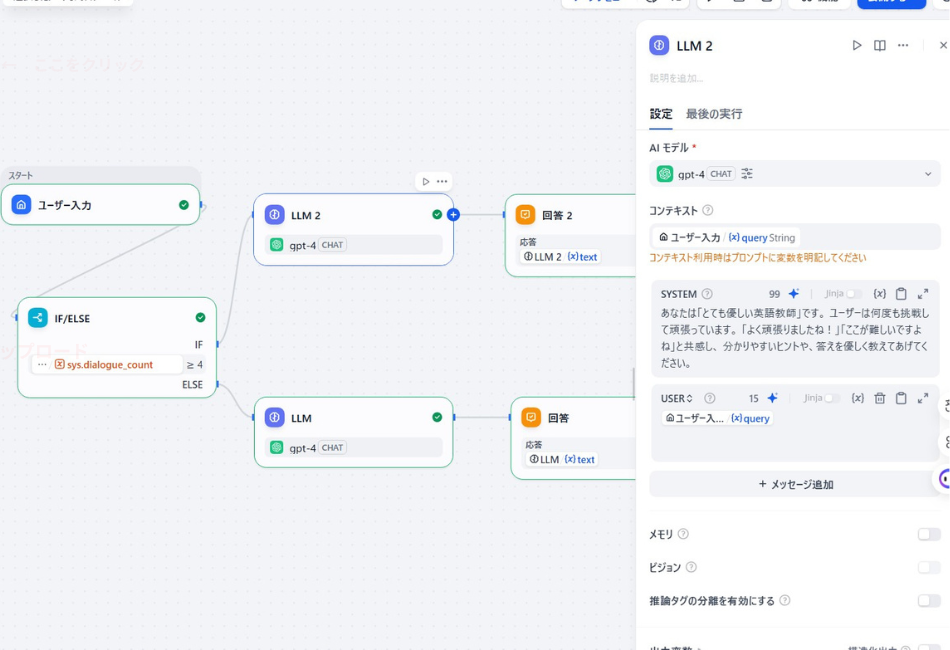This screenshot has height=650, width=950.
Task: Run the workflow from the canvas play button
Action: click(x=425, y=181)
